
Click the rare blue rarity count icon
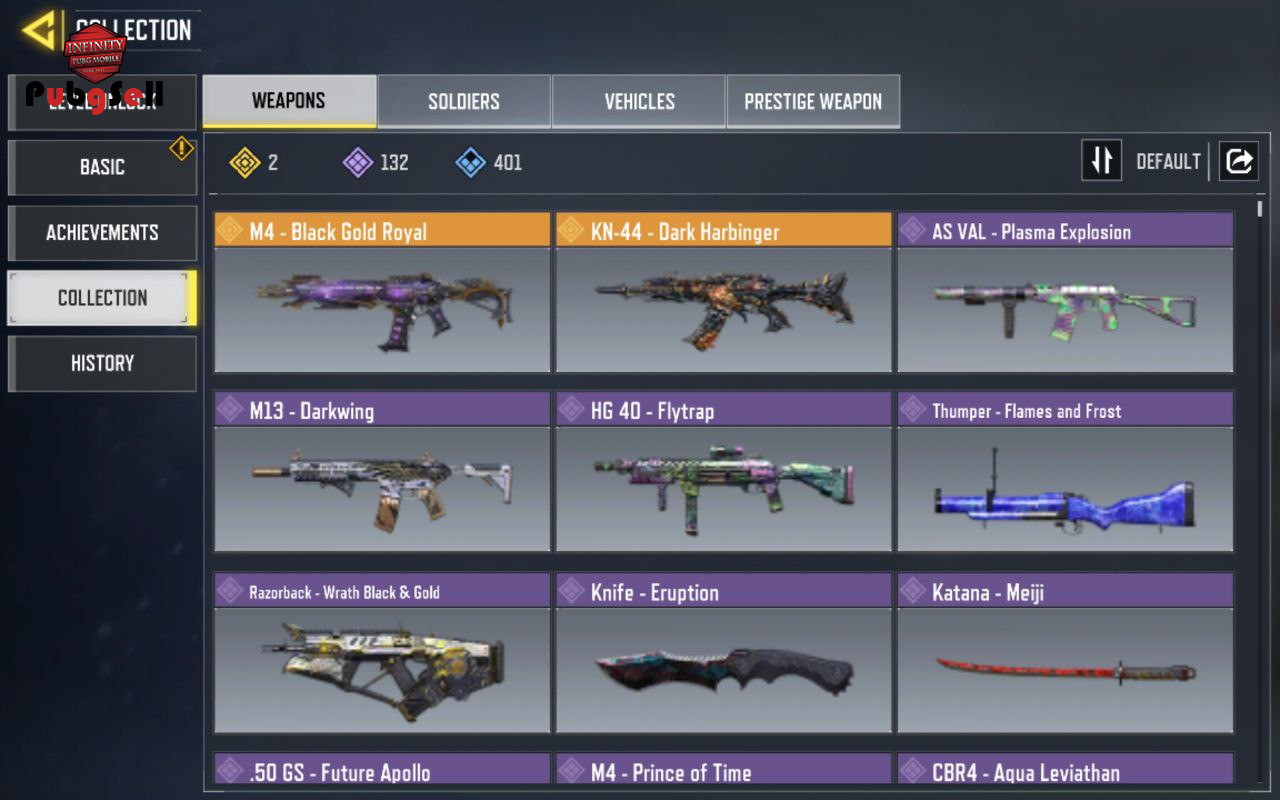pyautogui.click(x=471, y=162)
